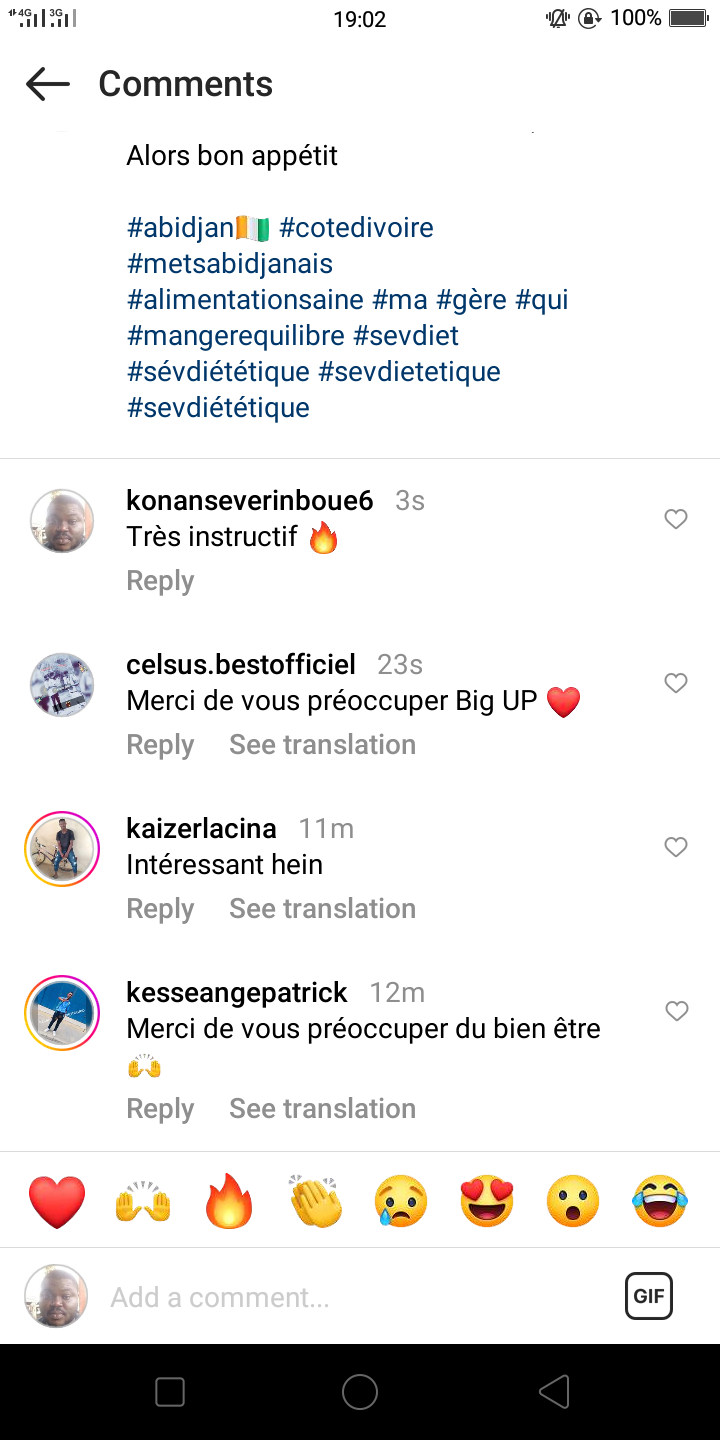Tap the red heart quick reaction emoji
This screenshot has width=720, height=1440.
tap(57, 1201)
